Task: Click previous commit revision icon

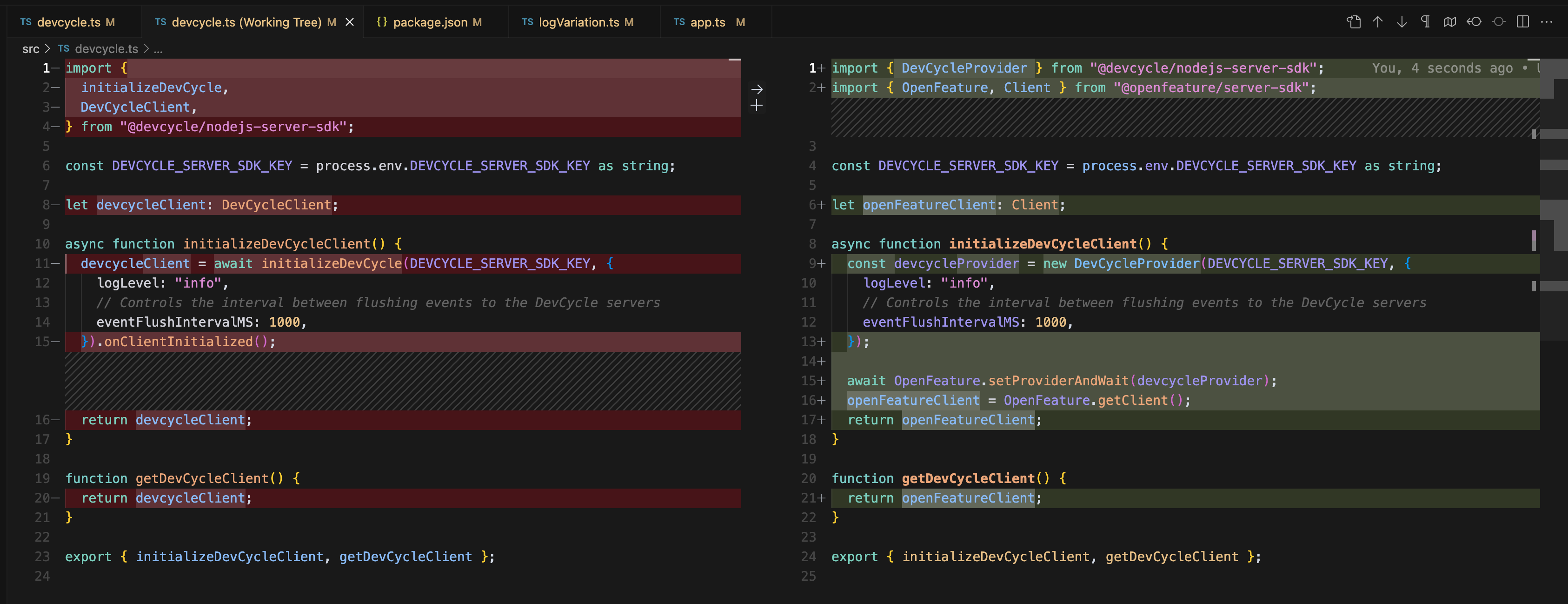Action: coord(1474,22)
